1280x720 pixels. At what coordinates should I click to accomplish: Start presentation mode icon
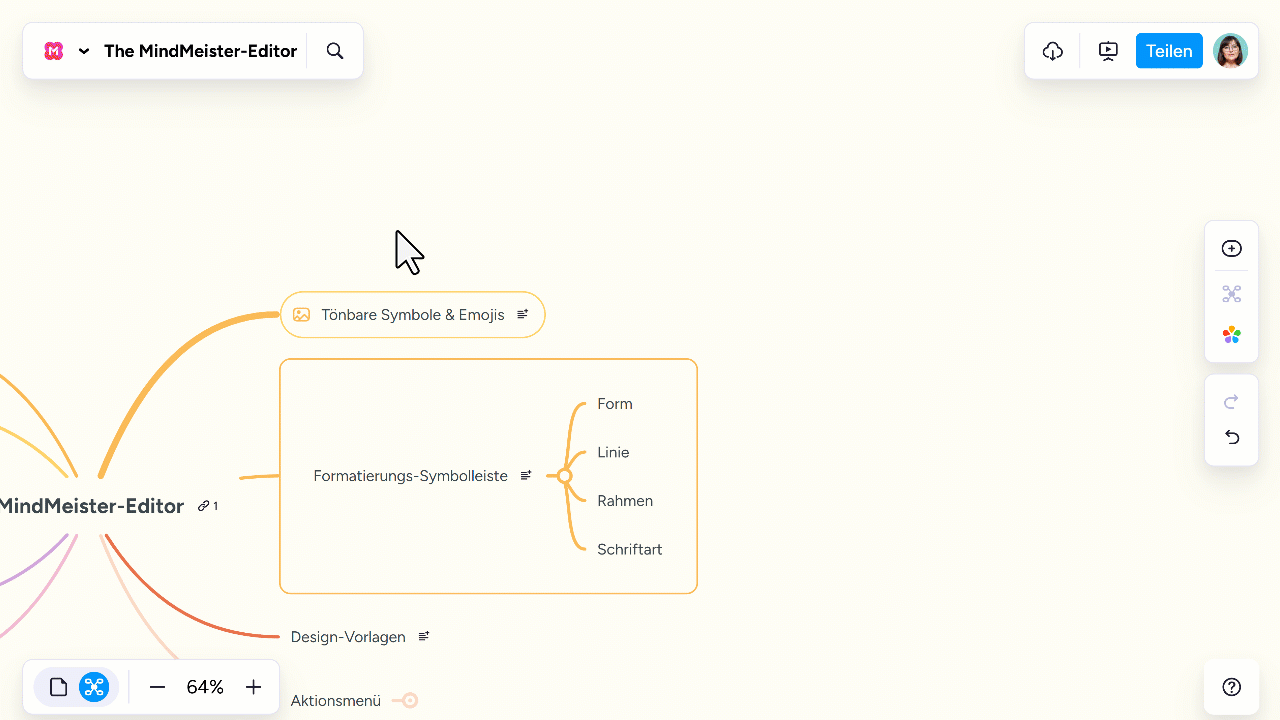[x=1108, y=51]
